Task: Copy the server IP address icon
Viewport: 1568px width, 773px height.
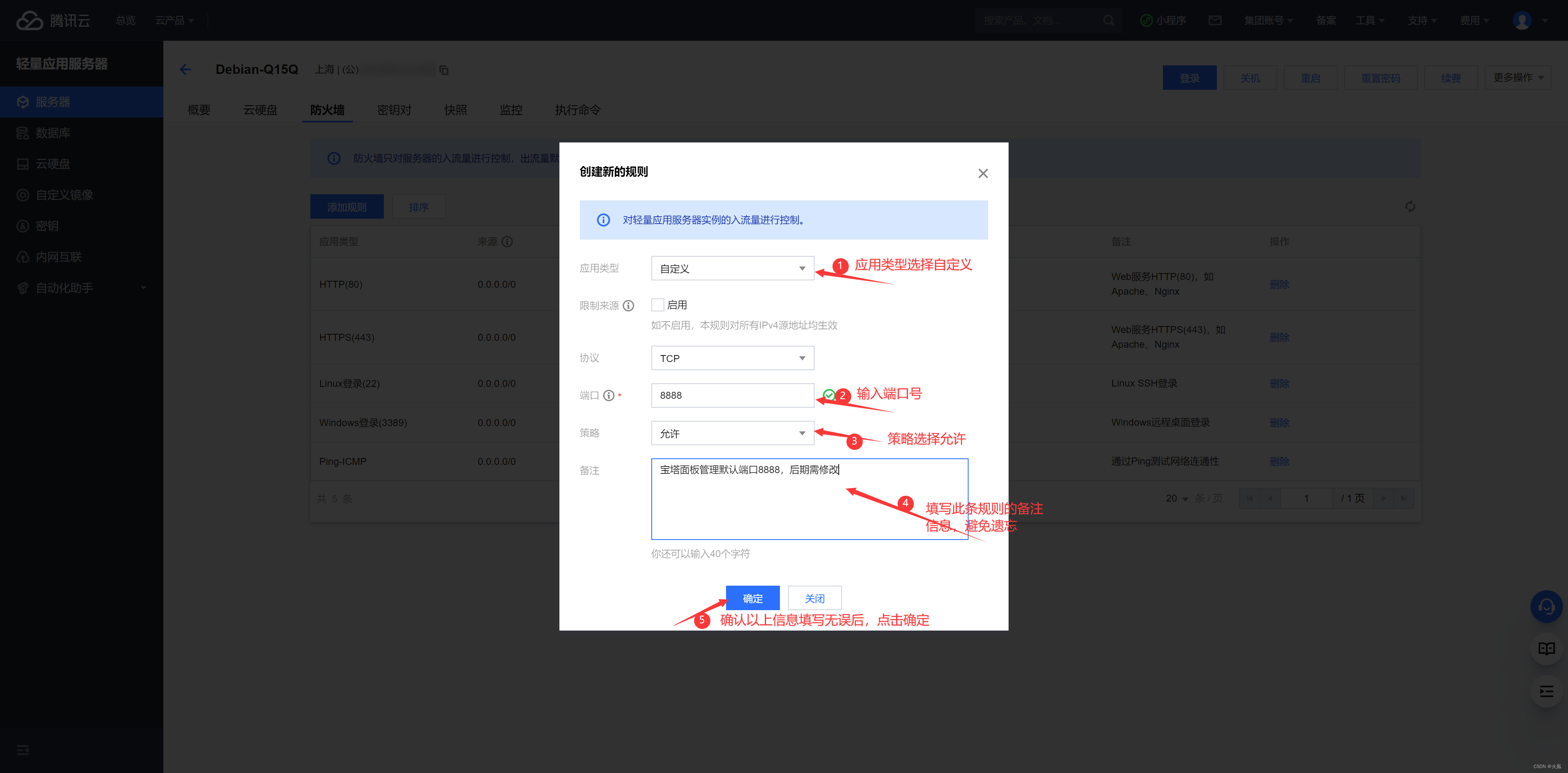Action: (444, 70)
